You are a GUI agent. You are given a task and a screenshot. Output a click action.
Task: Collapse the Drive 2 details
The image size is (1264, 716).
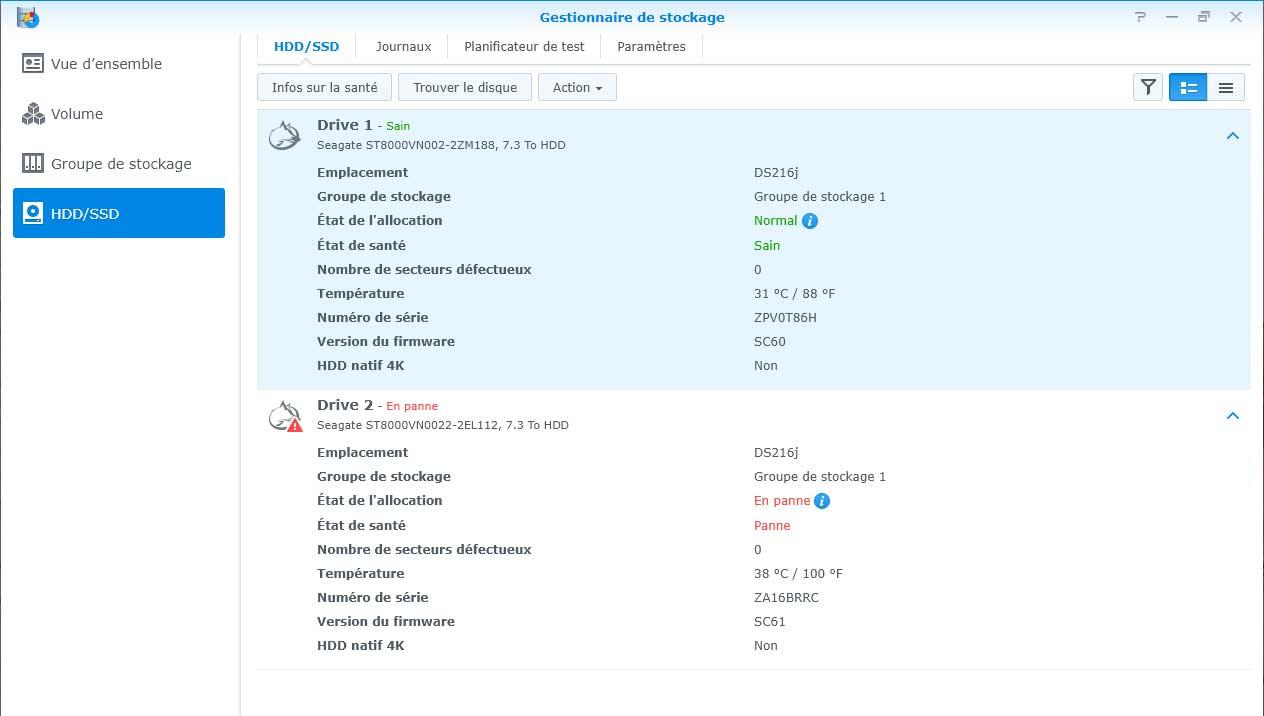[x=1232, y=416]
